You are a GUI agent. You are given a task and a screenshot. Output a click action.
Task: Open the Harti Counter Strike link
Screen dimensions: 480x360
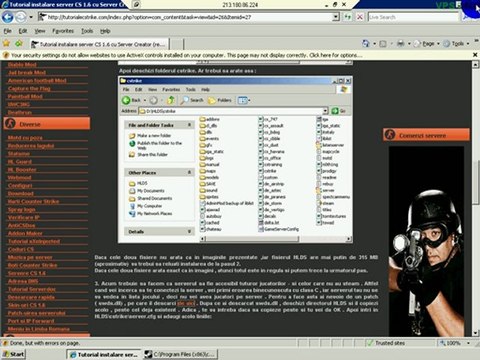click(x=33, y=201)
